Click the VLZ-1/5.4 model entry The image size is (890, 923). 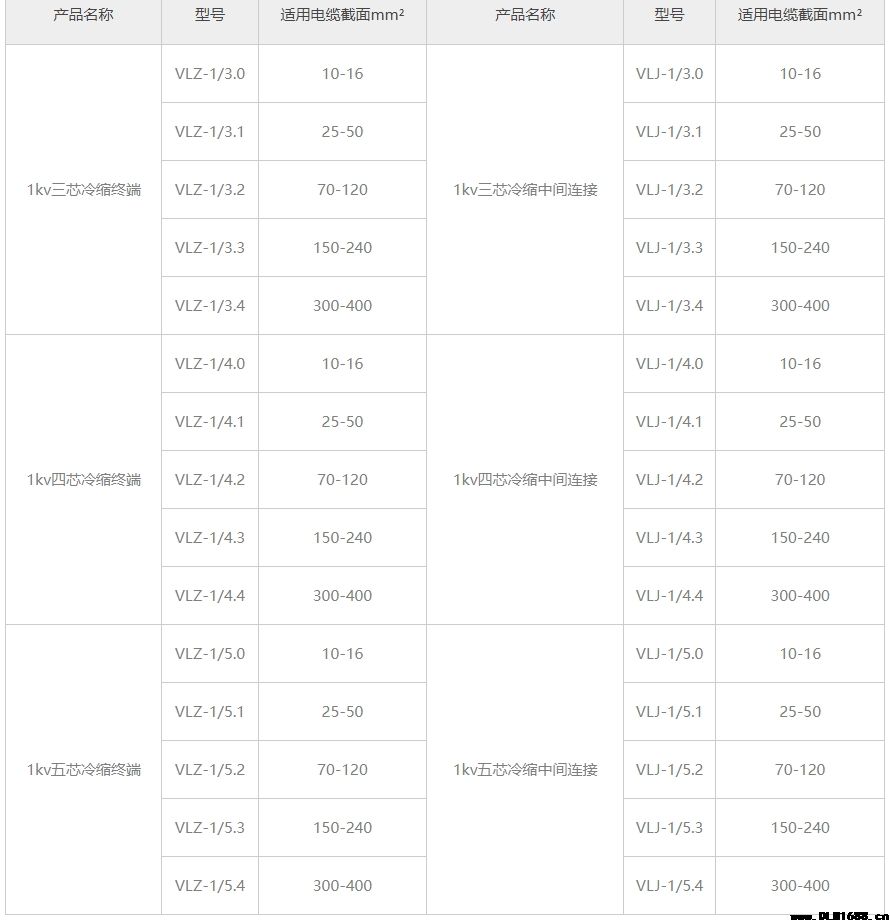coord(210,886)
